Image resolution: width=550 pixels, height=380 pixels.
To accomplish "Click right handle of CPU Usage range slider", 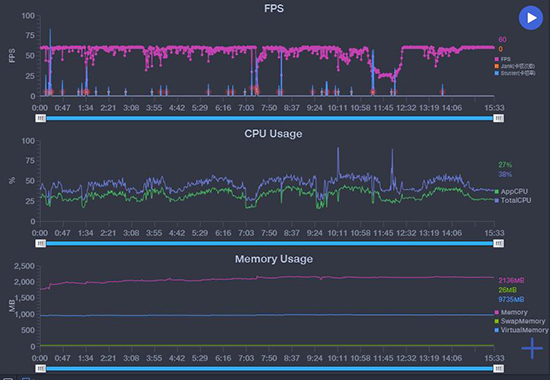I will point(498,243).
